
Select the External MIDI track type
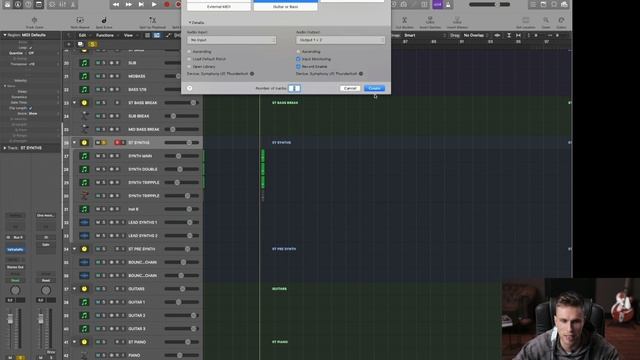(x=219, y=7)
